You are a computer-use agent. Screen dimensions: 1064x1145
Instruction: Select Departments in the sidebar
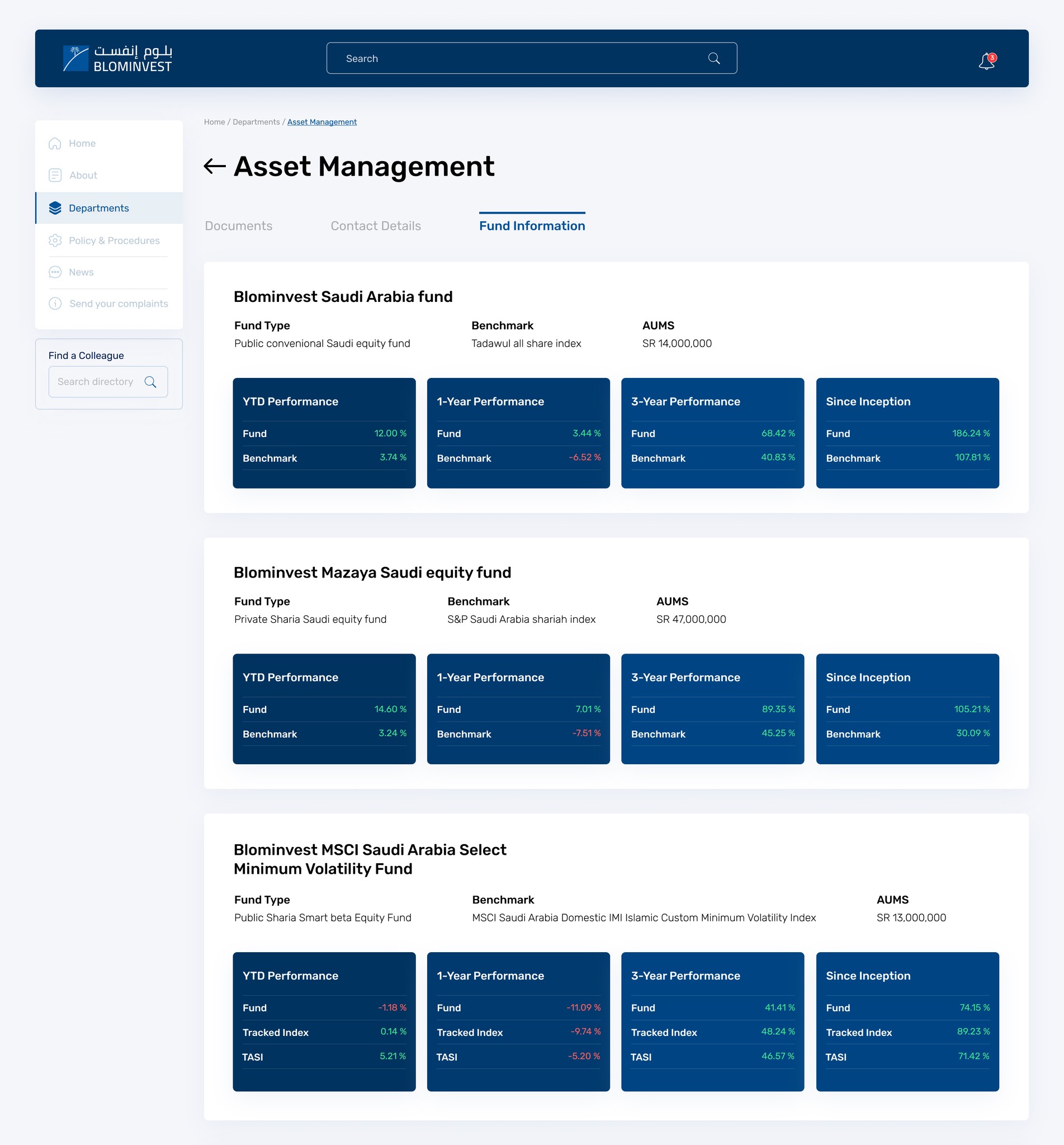(109, 208)
